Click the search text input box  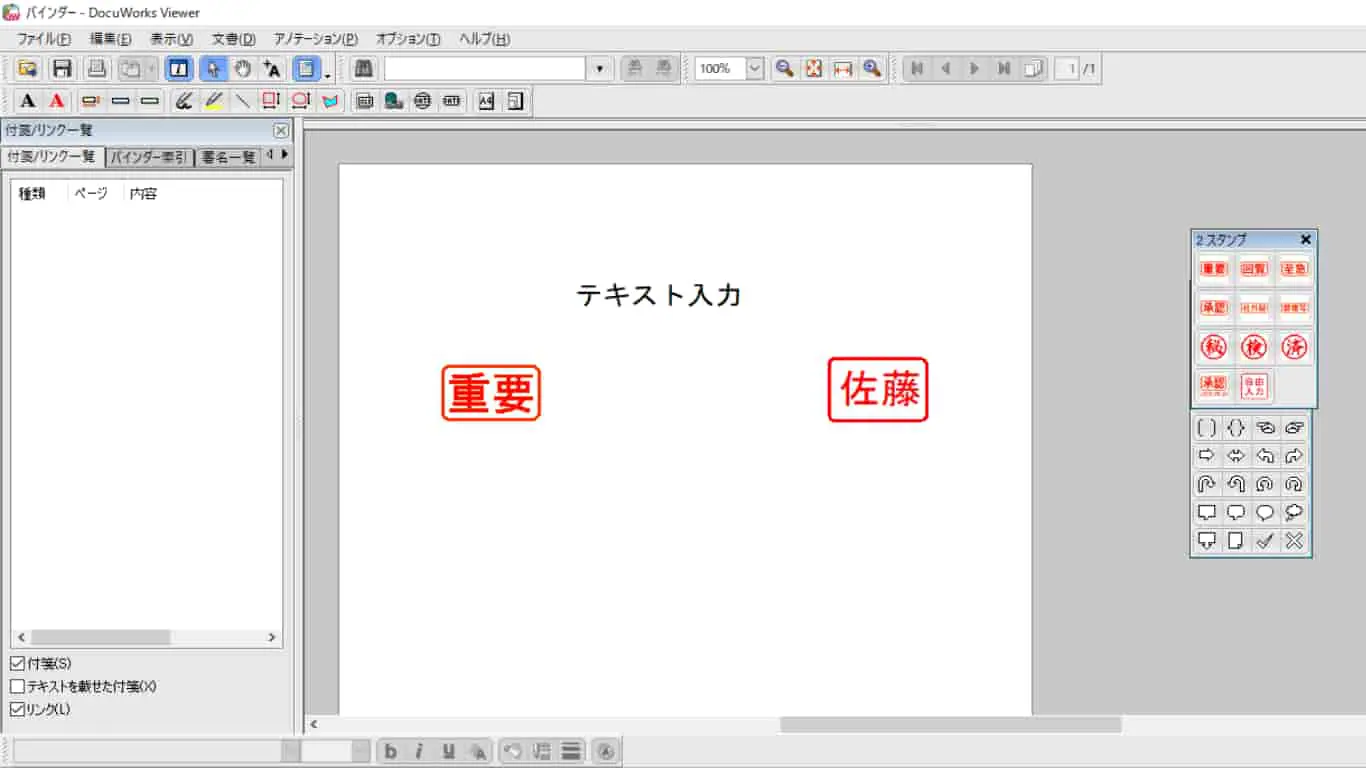[485, 69]
